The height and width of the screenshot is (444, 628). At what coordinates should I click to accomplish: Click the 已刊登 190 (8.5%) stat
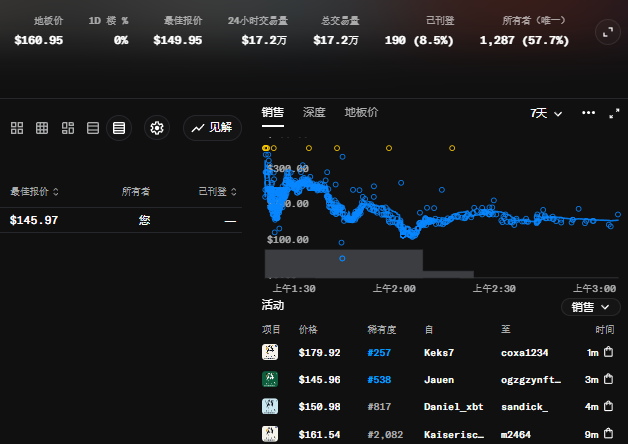point(419,31)
